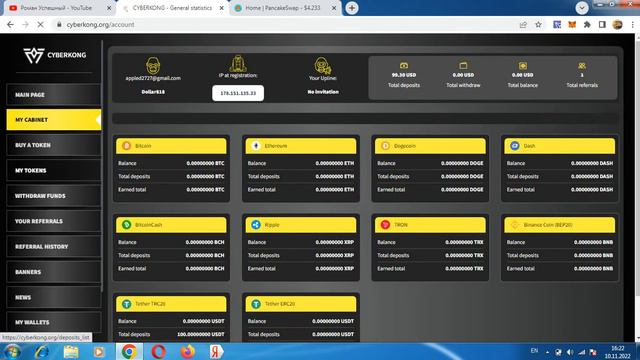Viewport: 640px width, 360px height.
Task: Click the No invitation upline text
Action: pyautogui.click(x=323, y=92)
